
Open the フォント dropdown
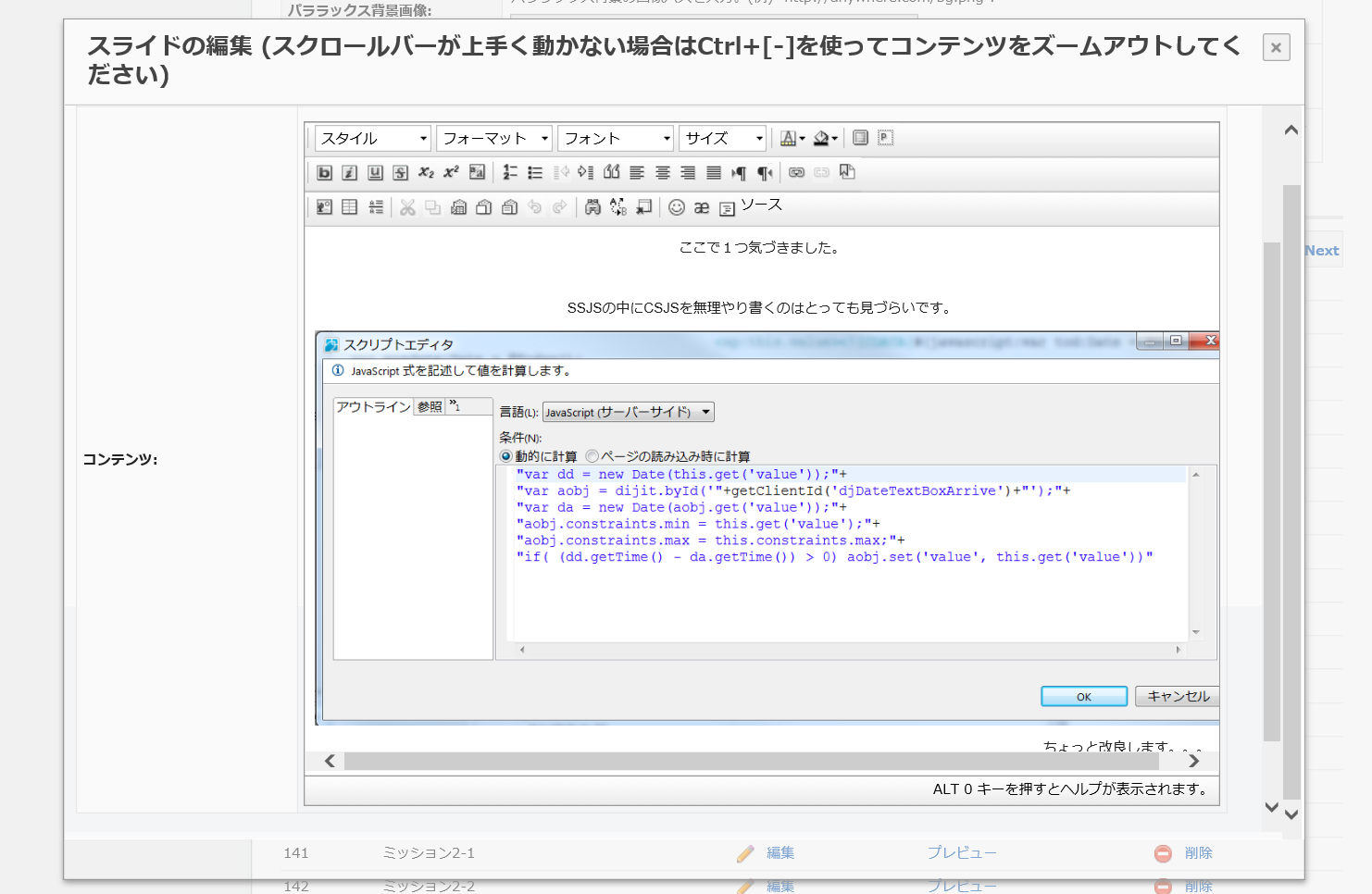pyautogui.click(x=616, y=138)
